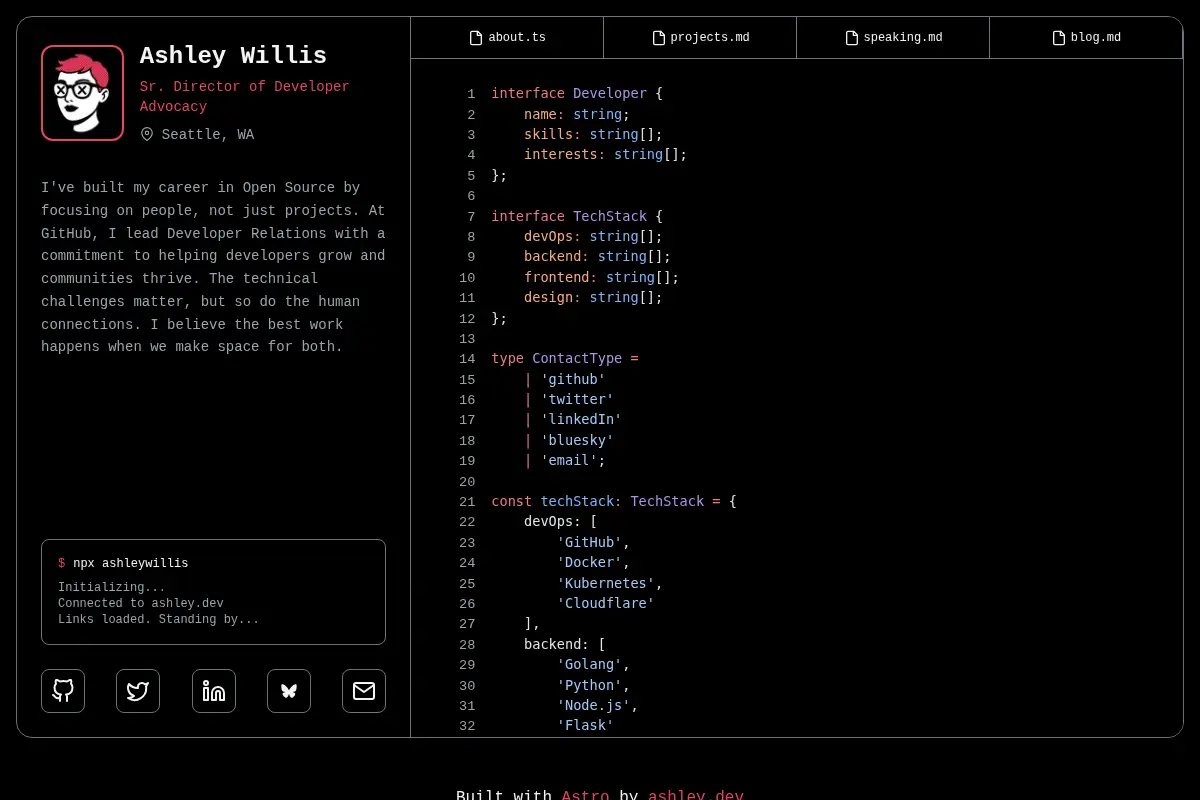The image size is (1200, 800).
Task: Click the 'Python' string in code
Action: click(590, 686)
